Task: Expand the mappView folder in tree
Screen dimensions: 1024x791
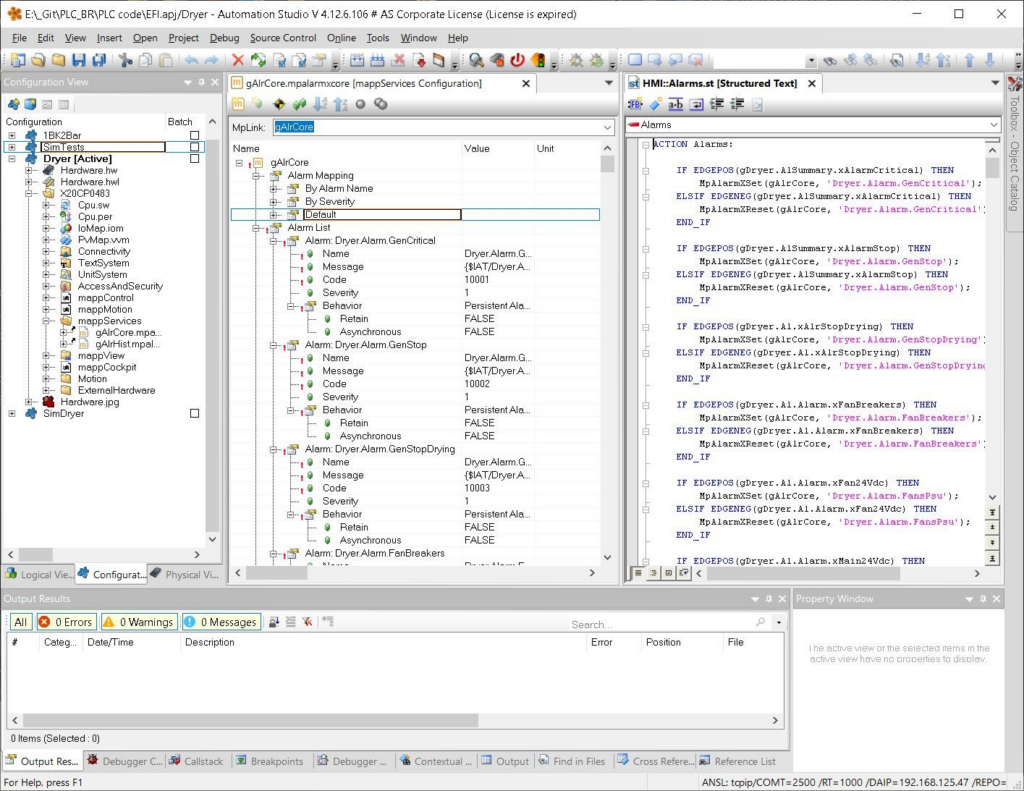Action: [x=47, y=356]
